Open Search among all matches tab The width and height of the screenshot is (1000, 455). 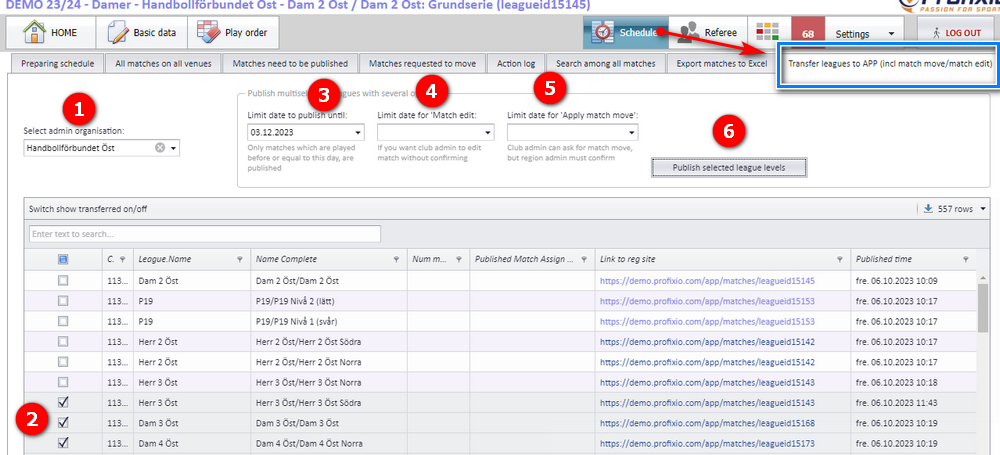click(x=605, y=64)
